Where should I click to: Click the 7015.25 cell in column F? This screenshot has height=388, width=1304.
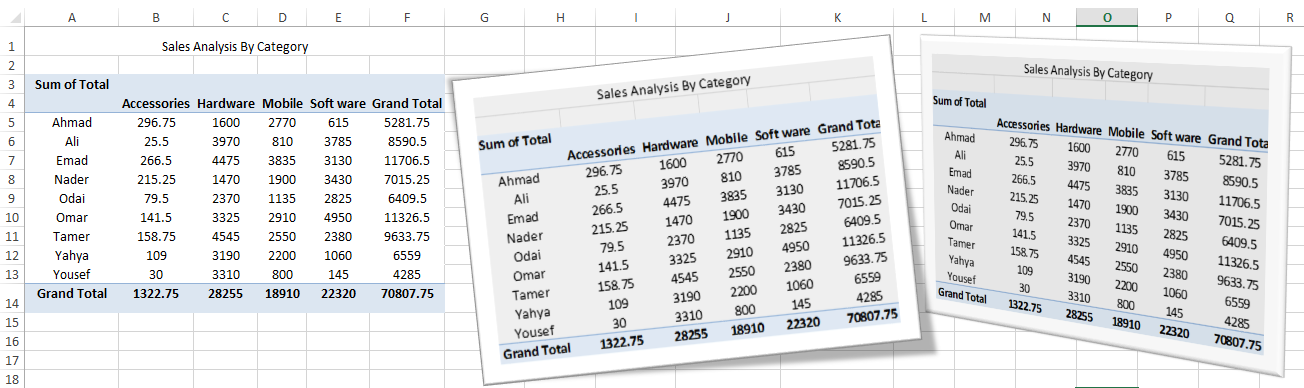[x=406, y=179]
